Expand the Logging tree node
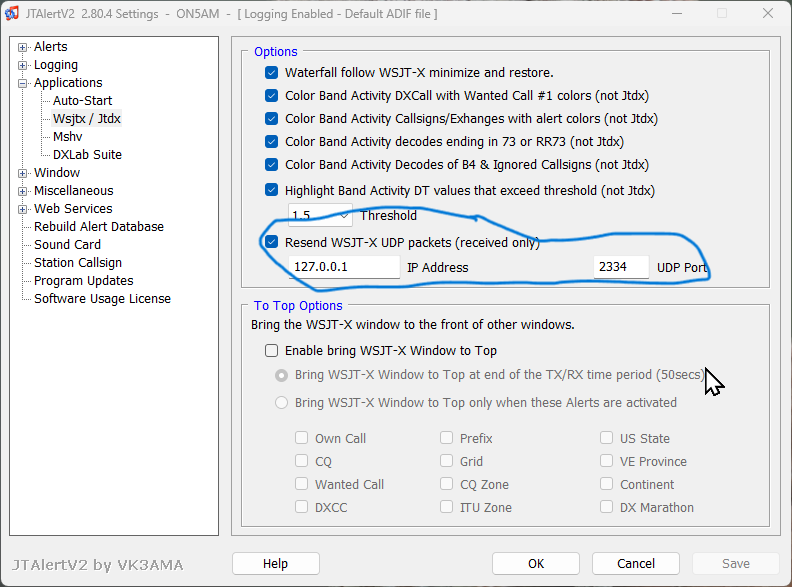Screen dimensions: 792x587 click(x=22, y=65)
